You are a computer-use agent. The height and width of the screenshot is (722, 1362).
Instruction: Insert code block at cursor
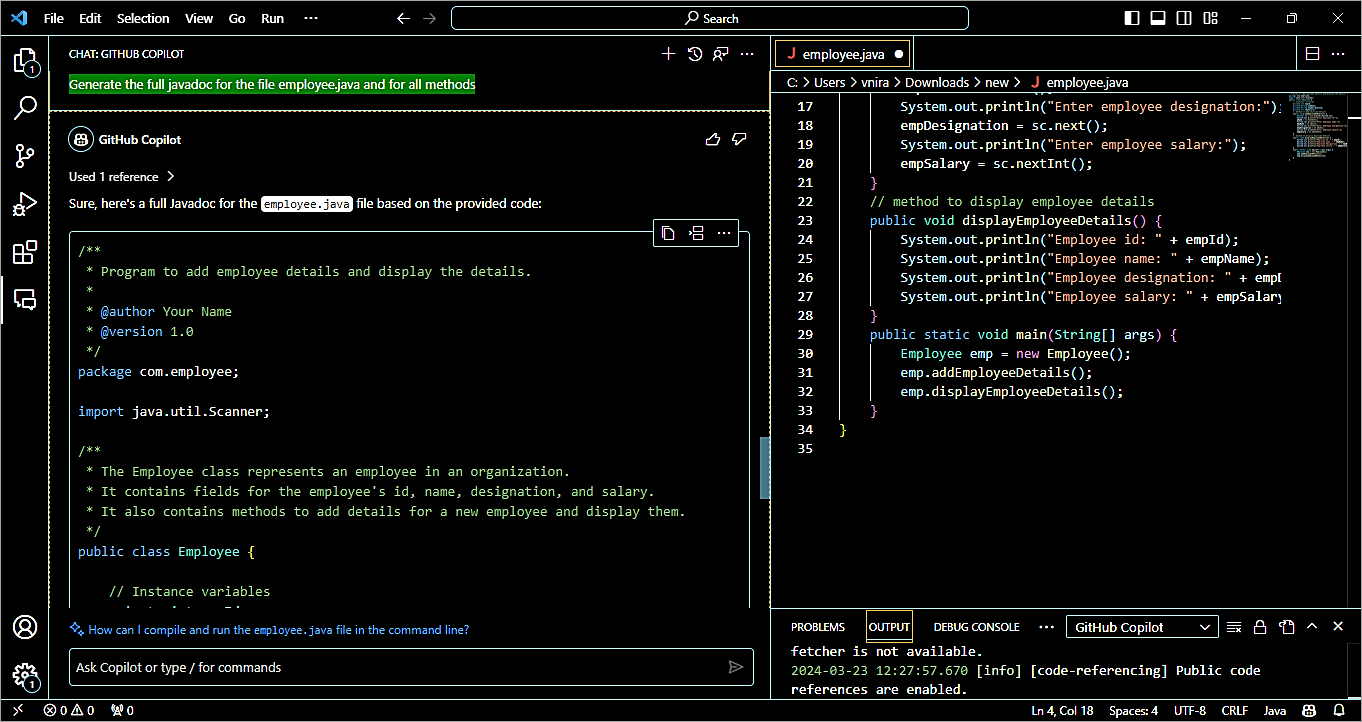(697, 233)
